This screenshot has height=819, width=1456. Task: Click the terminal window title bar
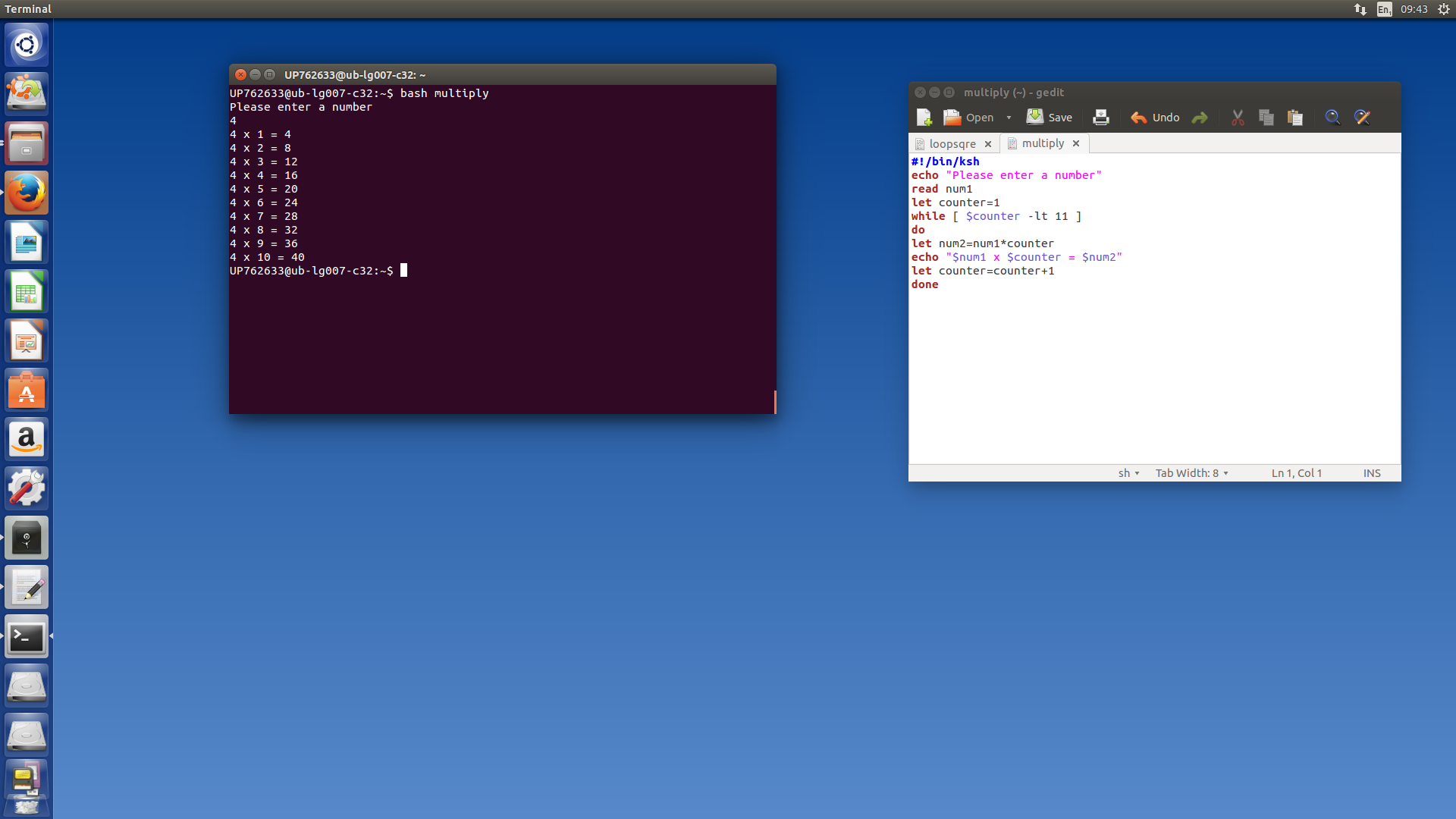(x=502, y=74)
